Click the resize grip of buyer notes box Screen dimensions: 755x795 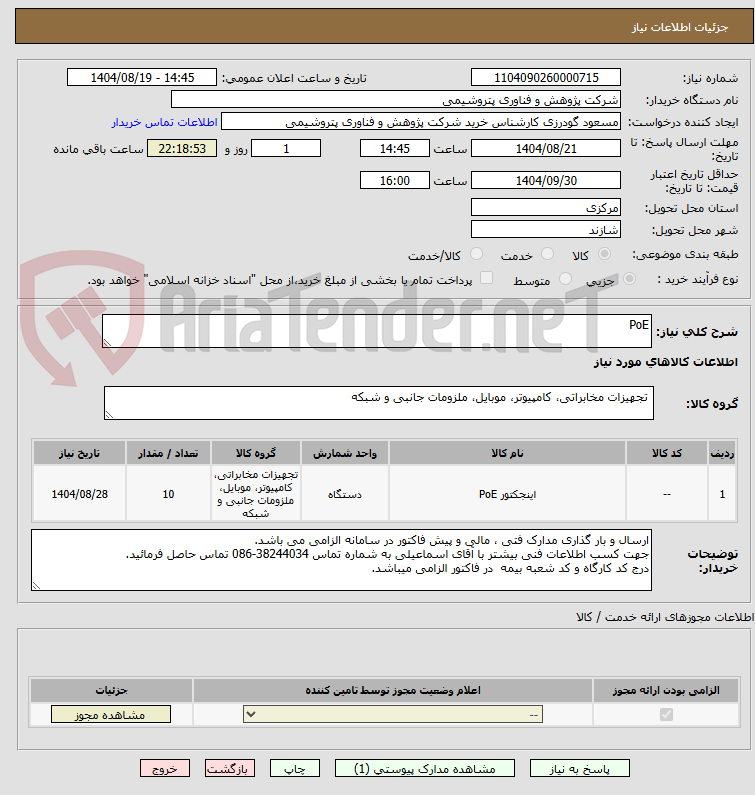(36, 586)
